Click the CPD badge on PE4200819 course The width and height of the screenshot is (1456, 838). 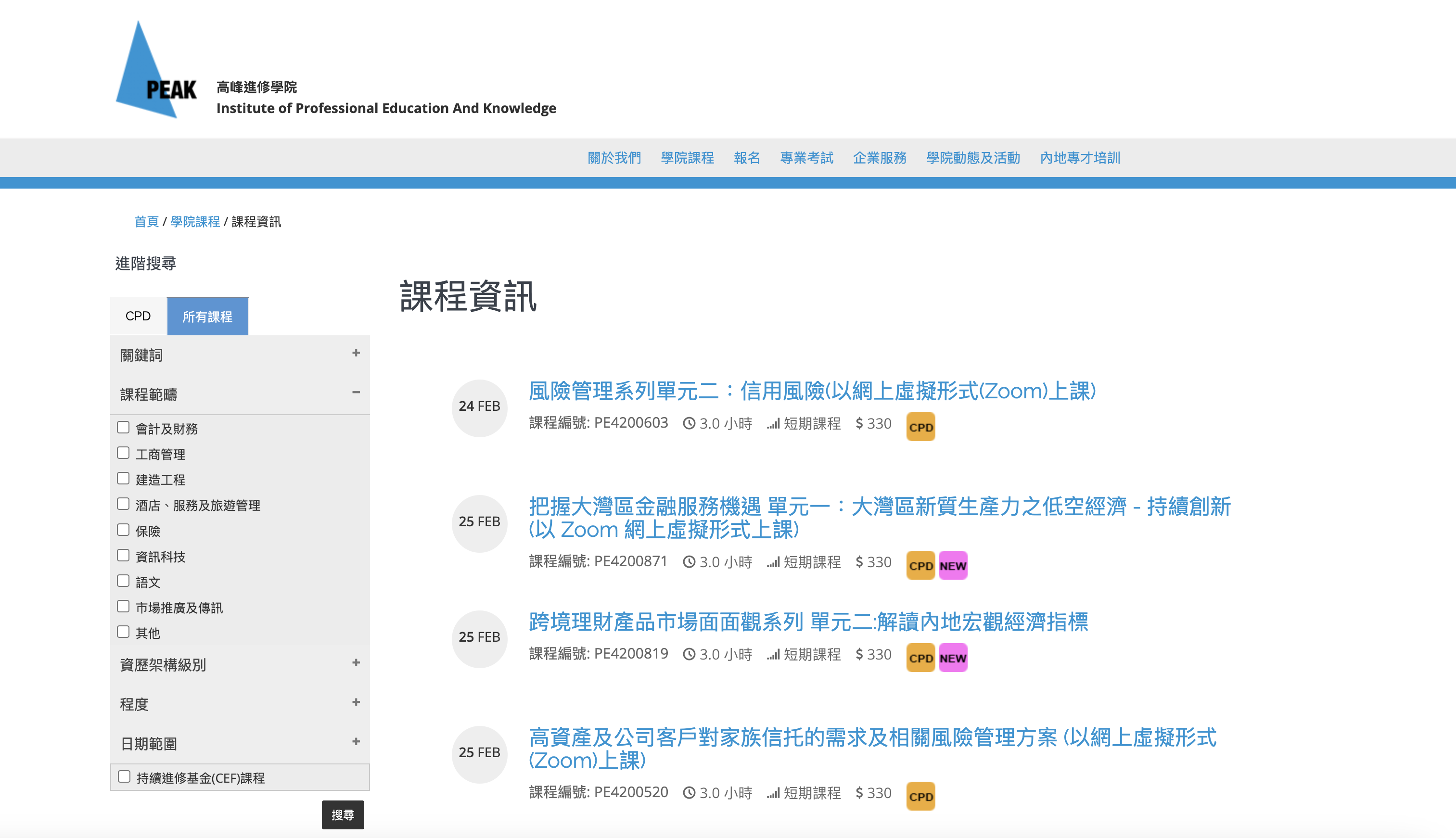920,658
